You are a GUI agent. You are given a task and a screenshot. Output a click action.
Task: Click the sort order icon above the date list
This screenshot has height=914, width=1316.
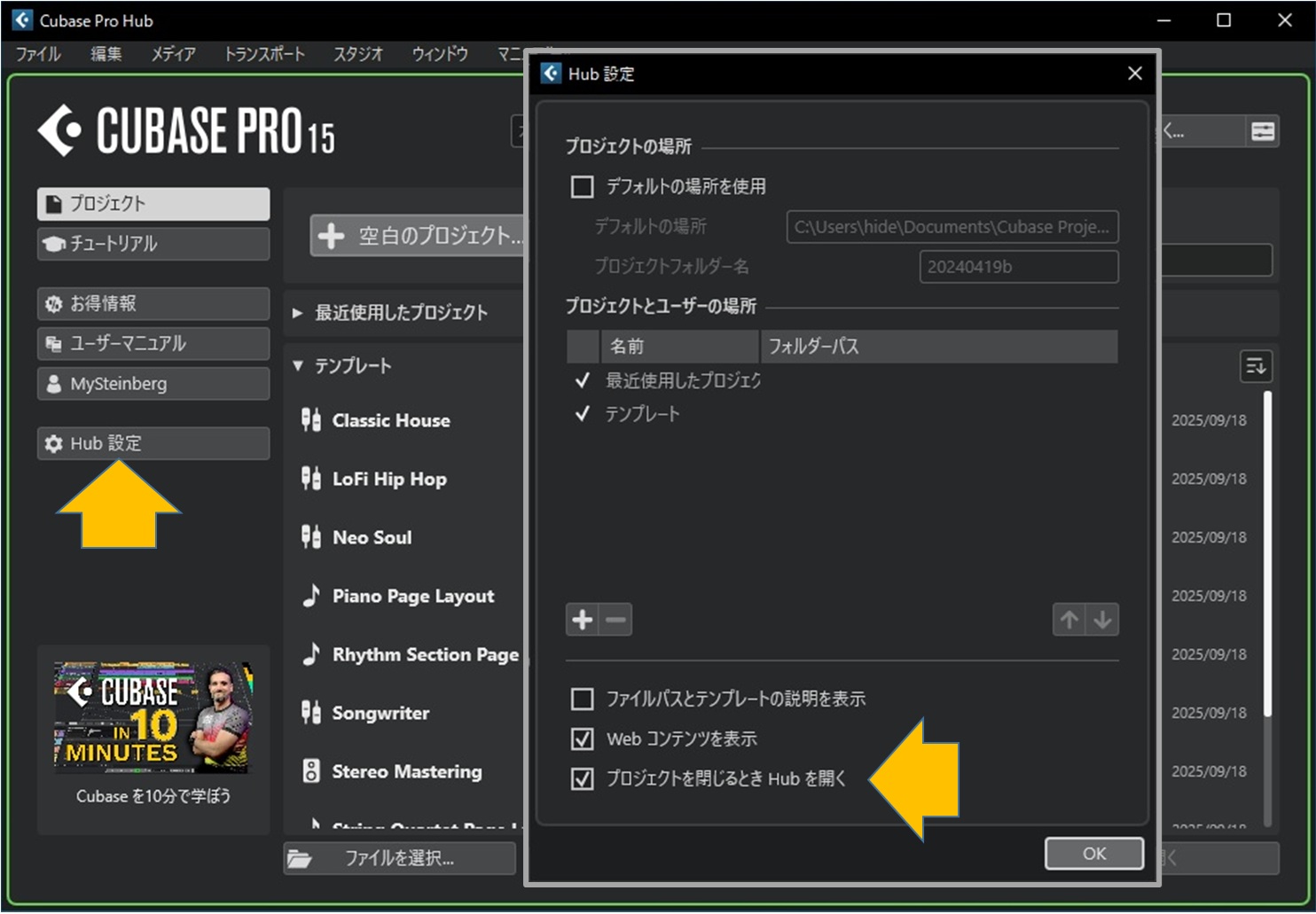pos(1256,366)
